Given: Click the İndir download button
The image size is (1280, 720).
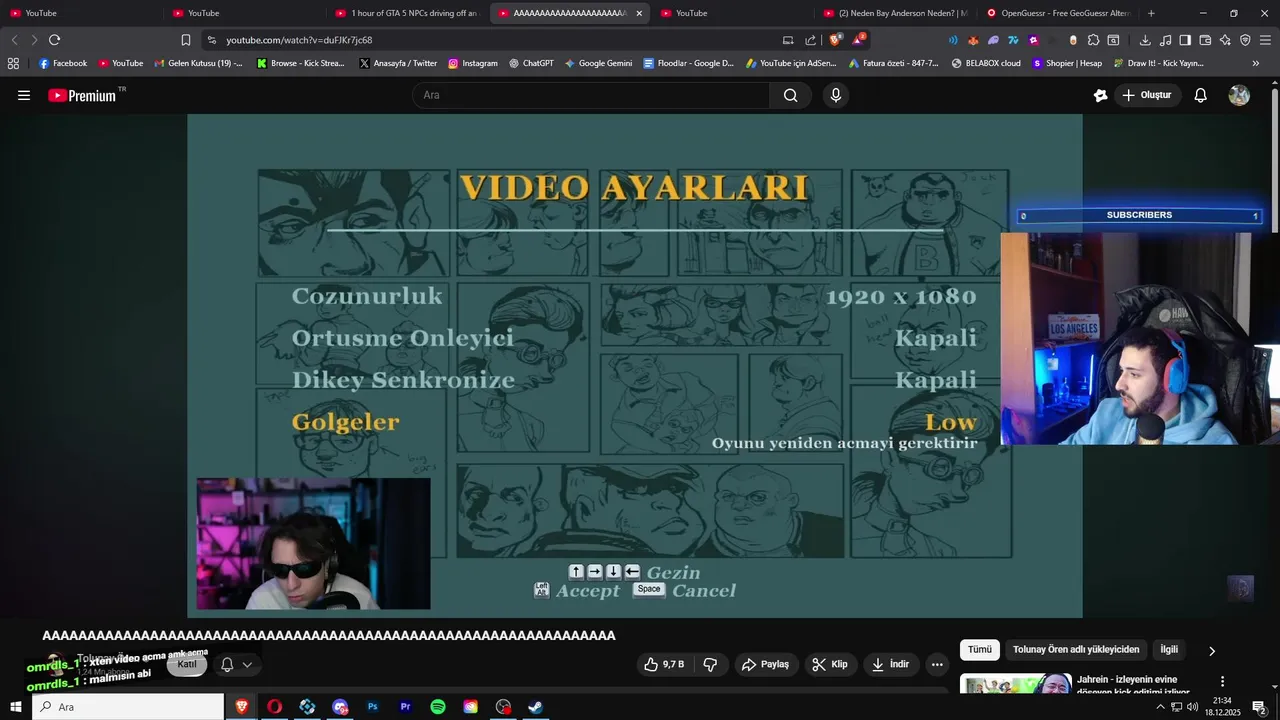Looking at the screenshot, I should point(890,664).
